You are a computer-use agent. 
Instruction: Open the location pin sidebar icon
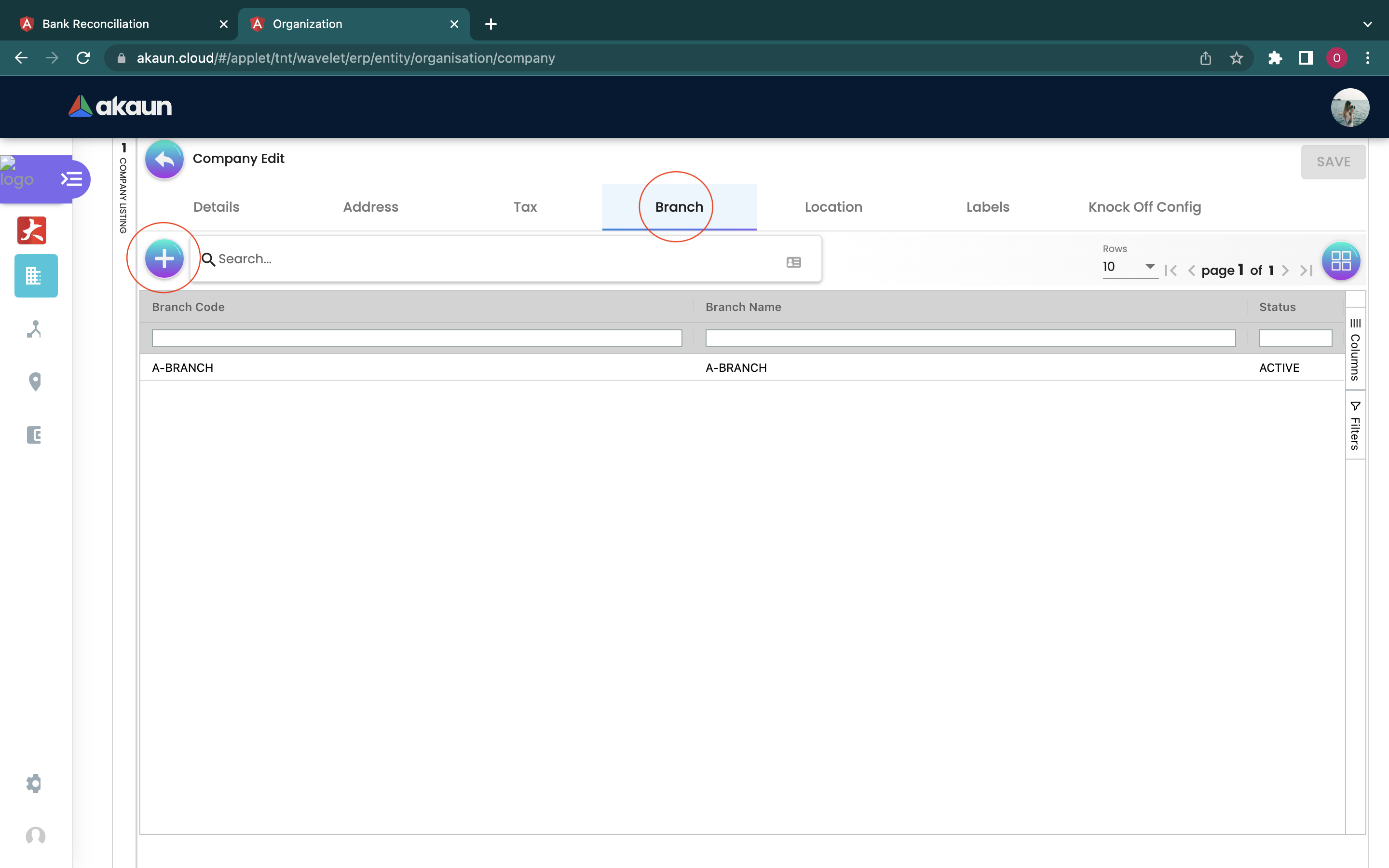(35, 382)
